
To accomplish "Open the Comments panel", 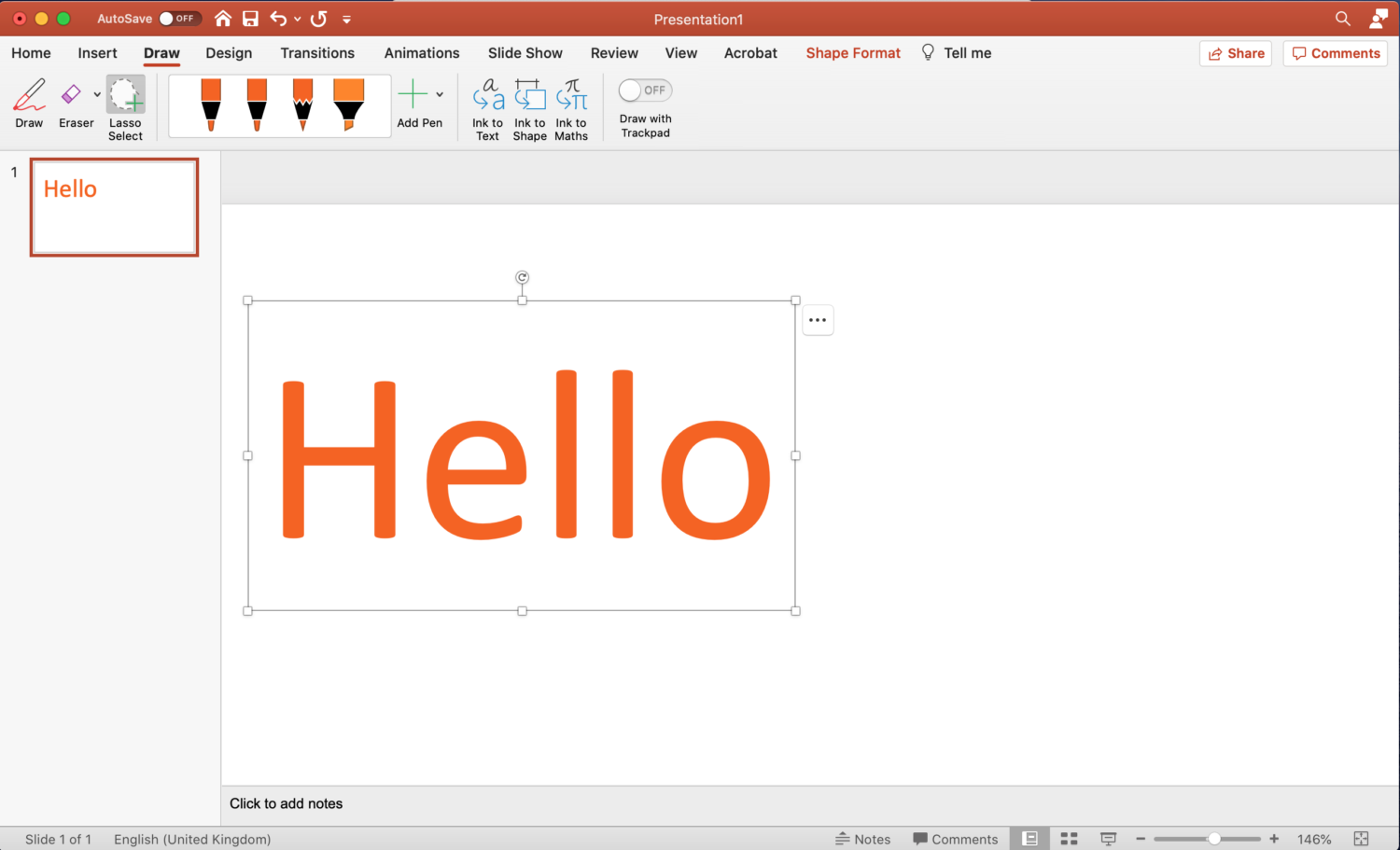I will point(1335,53).
